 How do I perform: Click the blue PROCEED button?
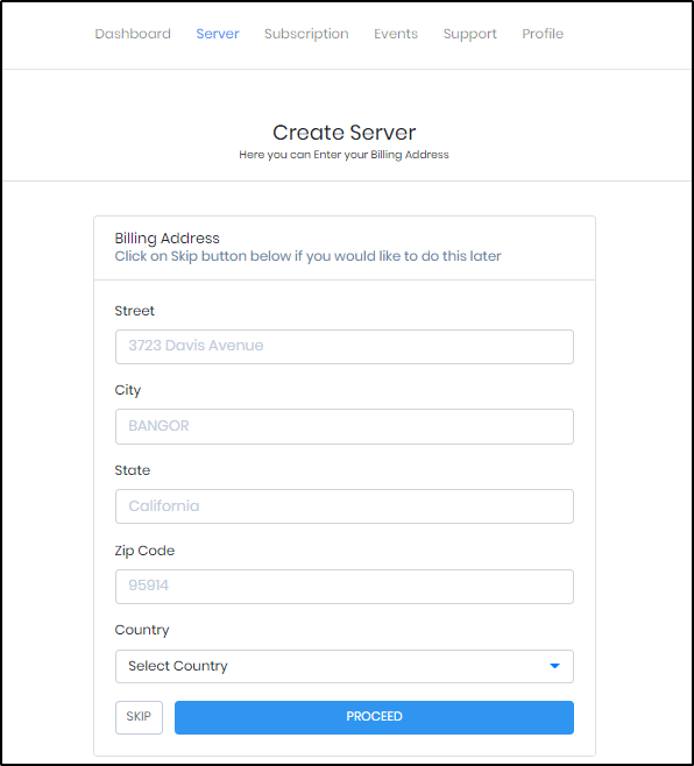(374, 717)
